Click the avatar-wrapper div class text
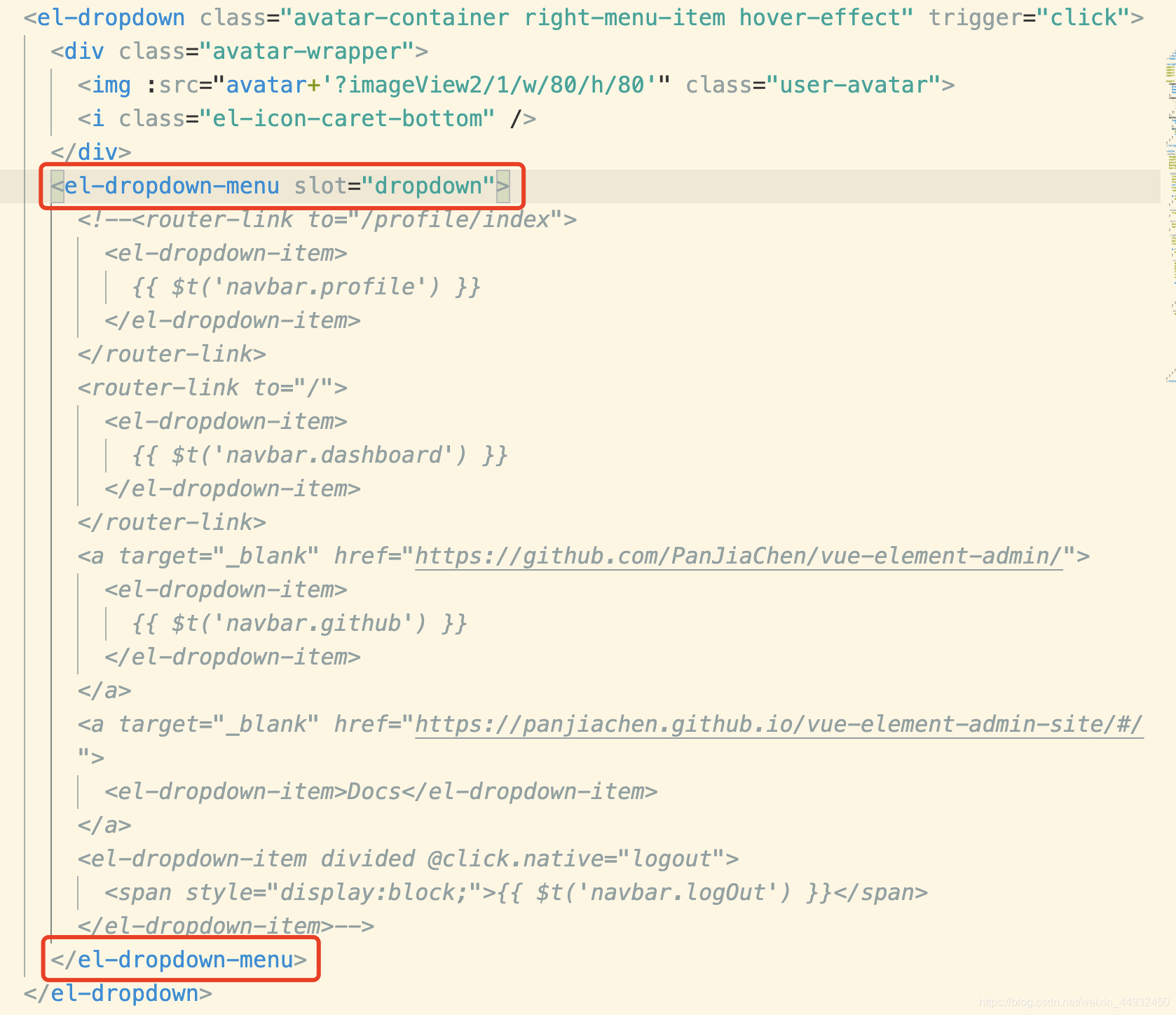Image resolution: width=1176 pixels, height=1015 pixels. (308, 50)
